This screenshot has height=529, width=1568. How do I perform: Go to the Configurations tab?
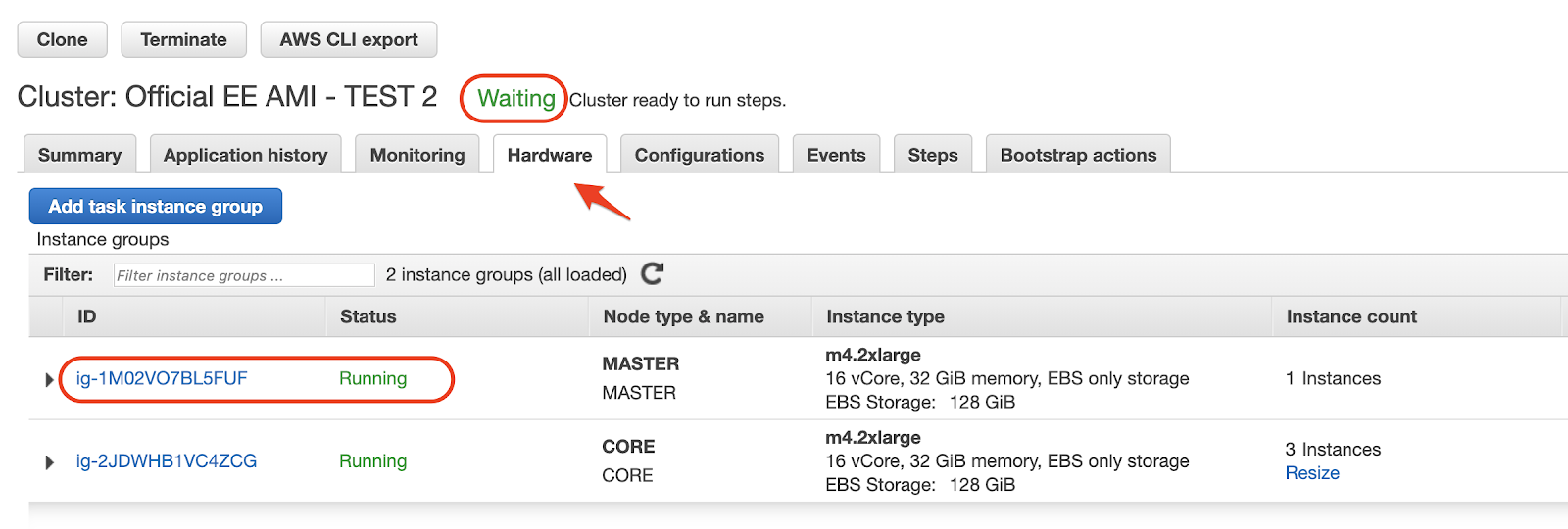click(700, 155)
